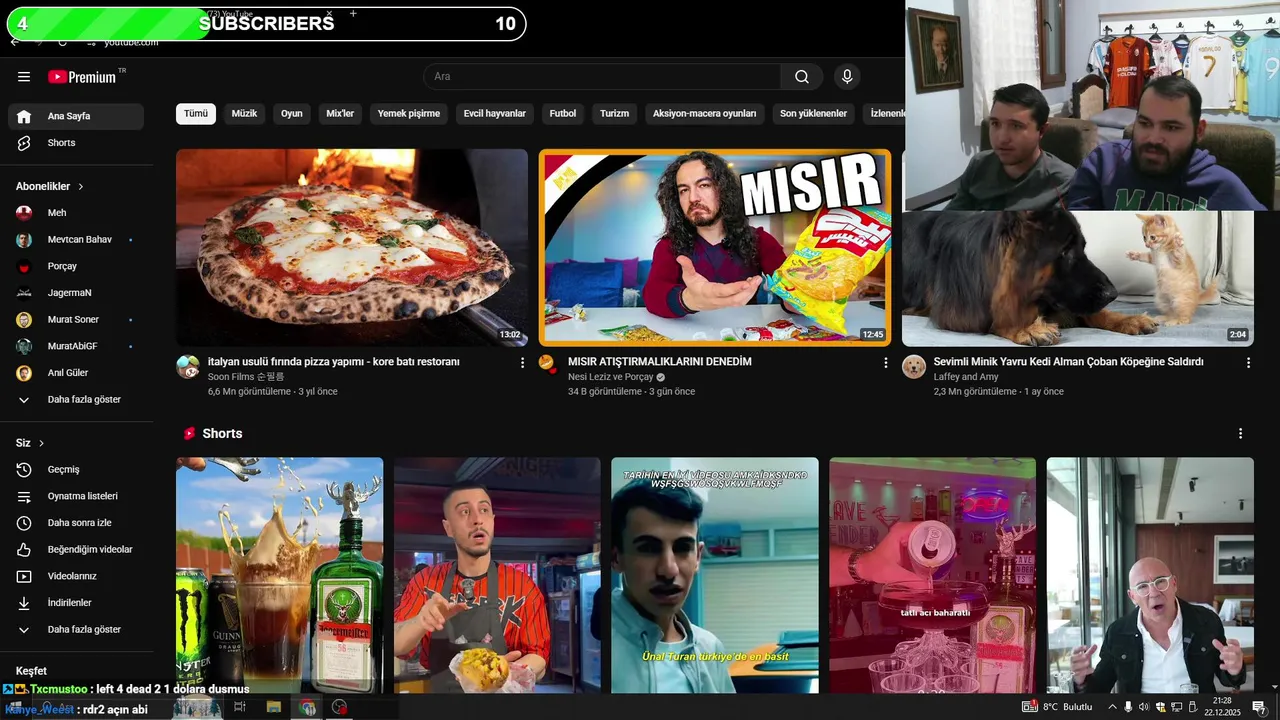Image resolution: width=1280 pixels, height=720 pixels.
Task: Open the Monster Jägermeister drink Short
Action: (280, 575)
